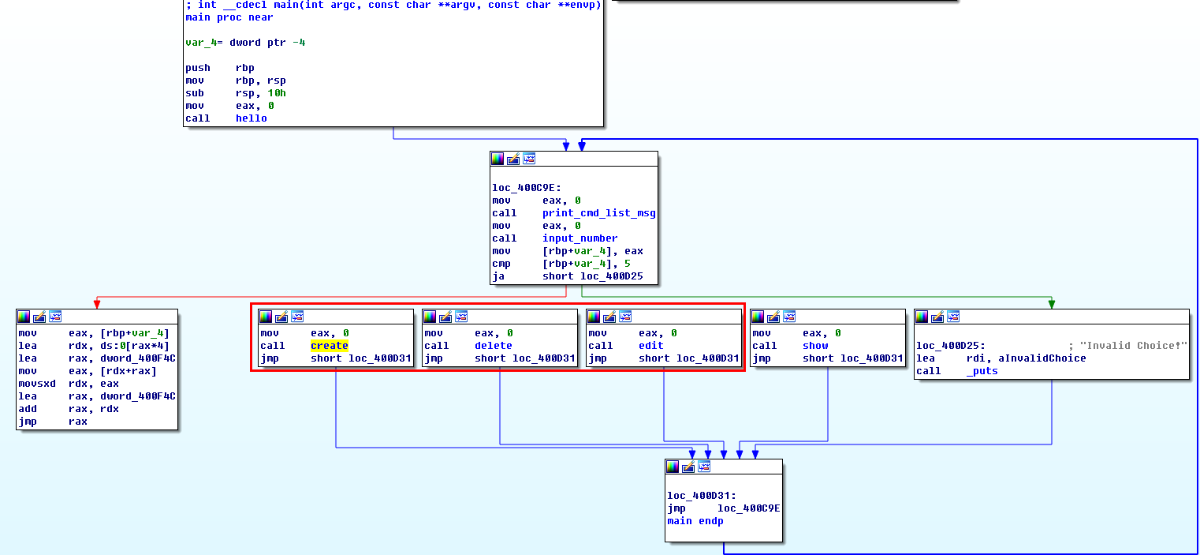The height and width of the screenshot is (555, 1200).
Task: Click 'main endp' line
Action: tap(694, 521)
